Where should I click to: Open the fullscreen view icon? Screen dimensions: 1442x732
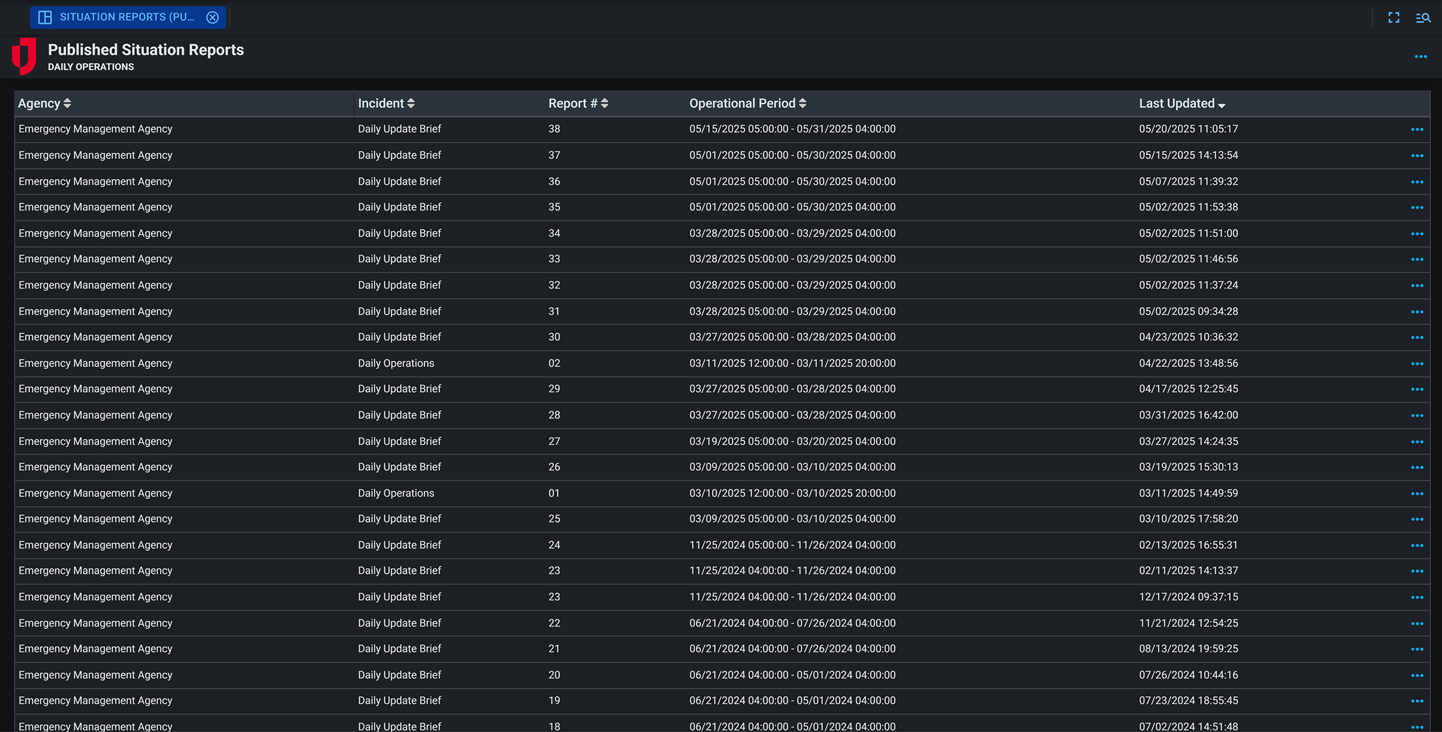tap(1393, 17)
